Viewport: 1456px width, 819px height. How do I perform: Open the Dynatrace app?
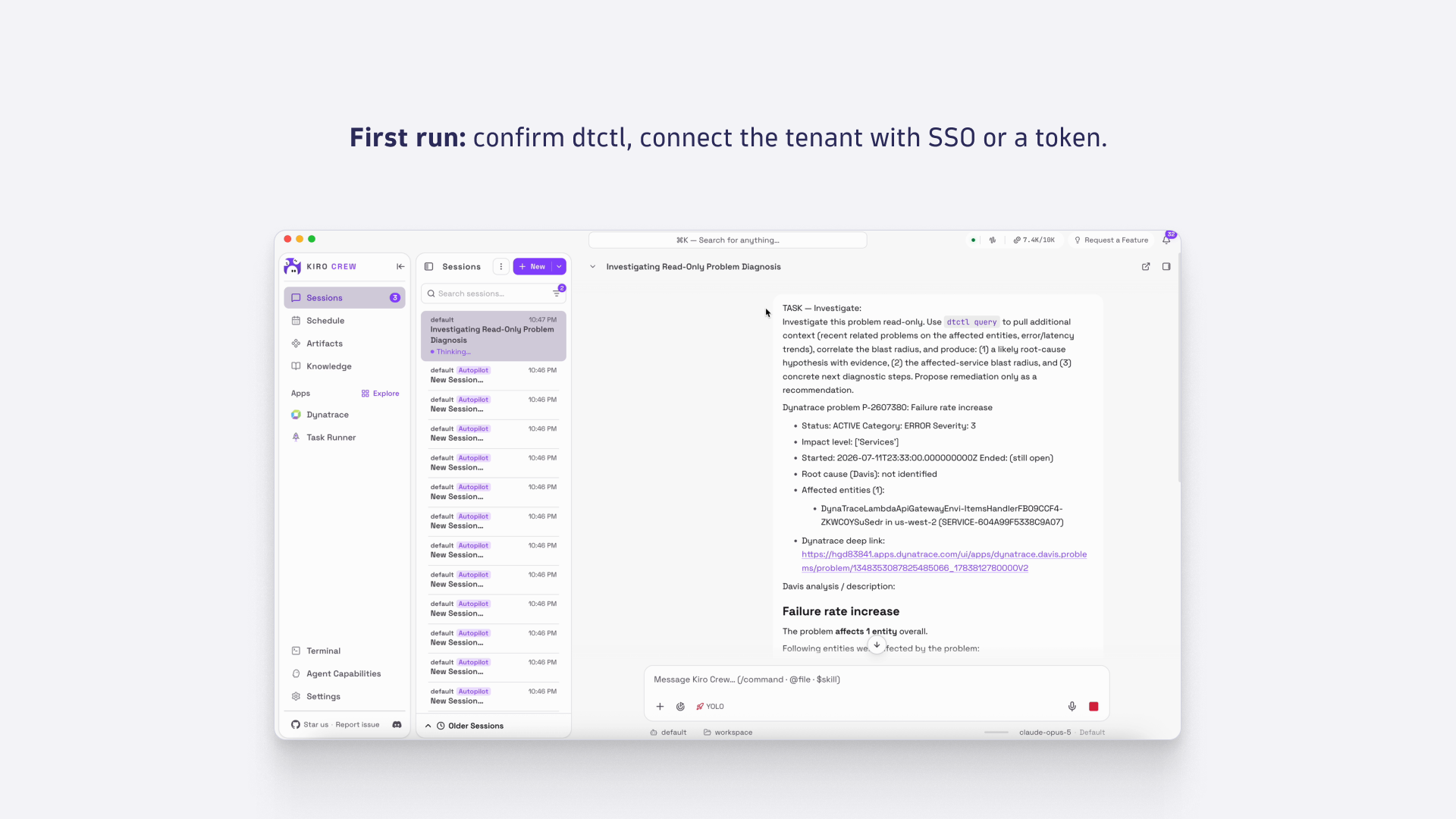pos(344,415)
